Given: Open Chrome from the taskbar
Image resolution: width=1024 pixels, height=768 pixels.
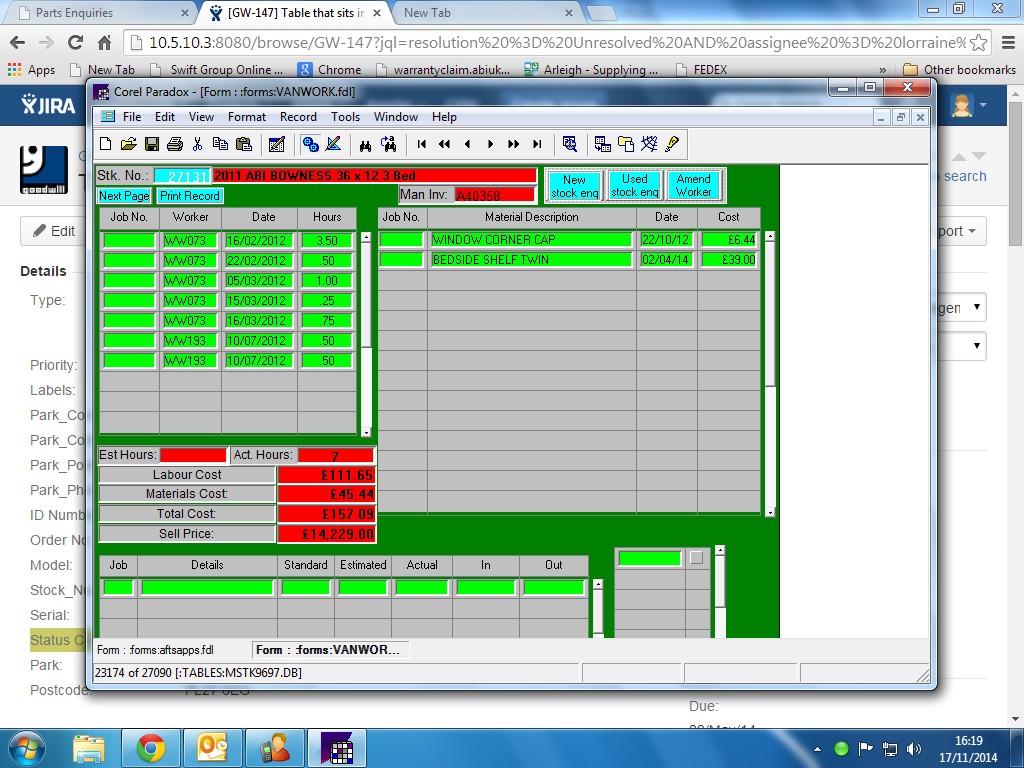Looking at the screenshot, I should click(x=150, y=748).
